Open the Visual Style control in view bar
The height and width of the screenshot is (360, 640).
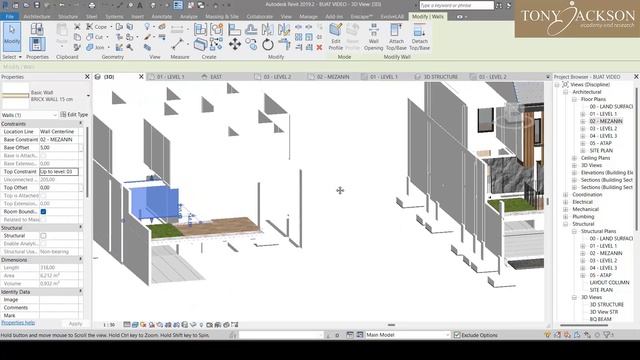[x=135, y=325]
